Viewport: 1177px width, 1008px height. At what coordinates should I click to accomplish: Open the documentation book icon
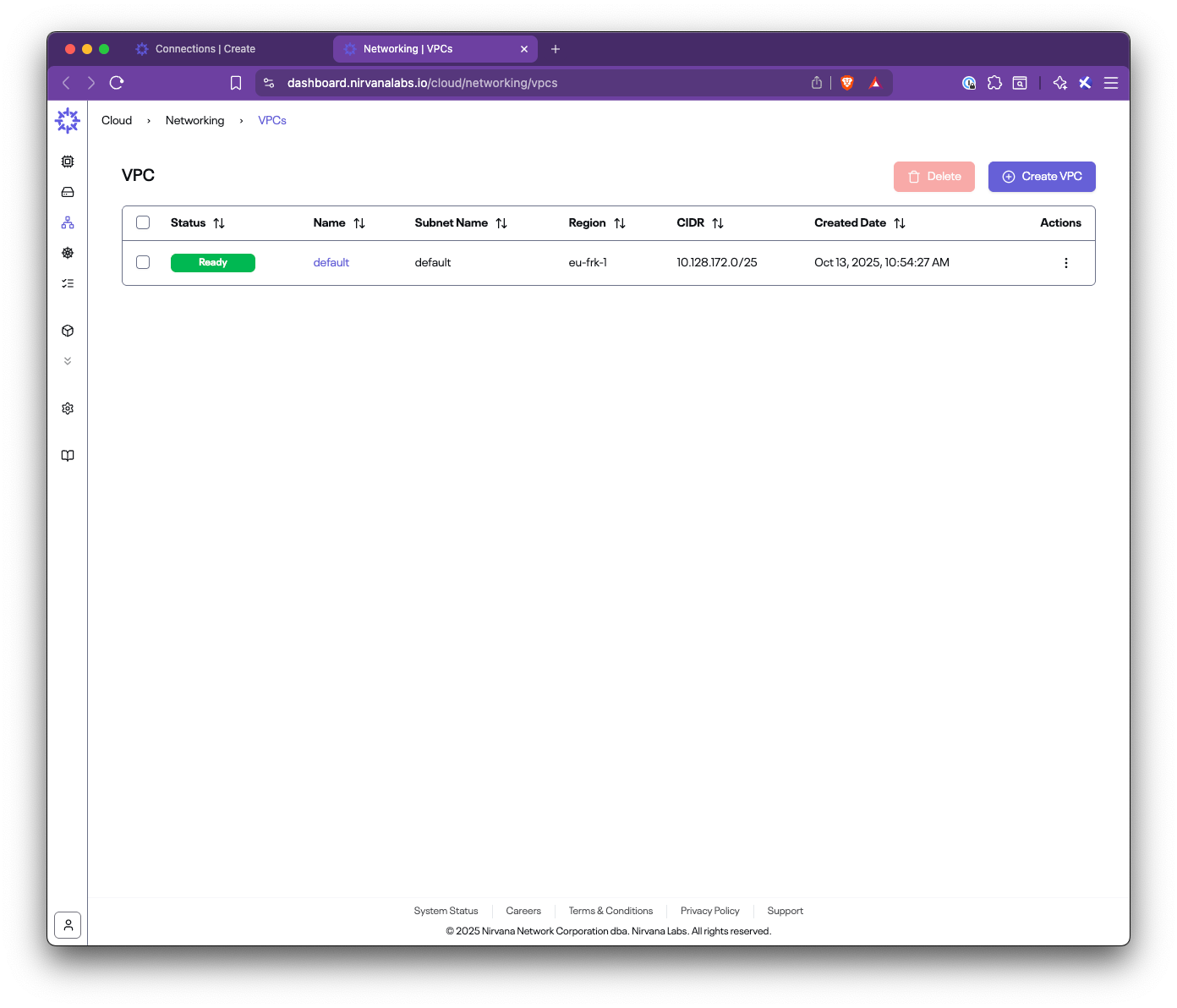pos(68,456)
